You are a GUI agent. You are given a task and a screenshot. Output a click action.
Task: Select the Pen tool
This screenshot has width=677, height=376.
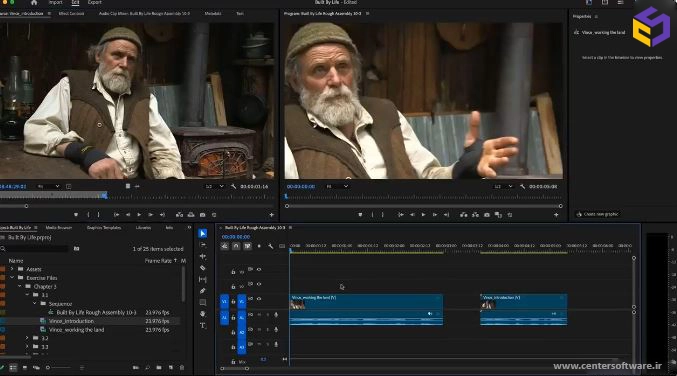click(x=202, y=291)
